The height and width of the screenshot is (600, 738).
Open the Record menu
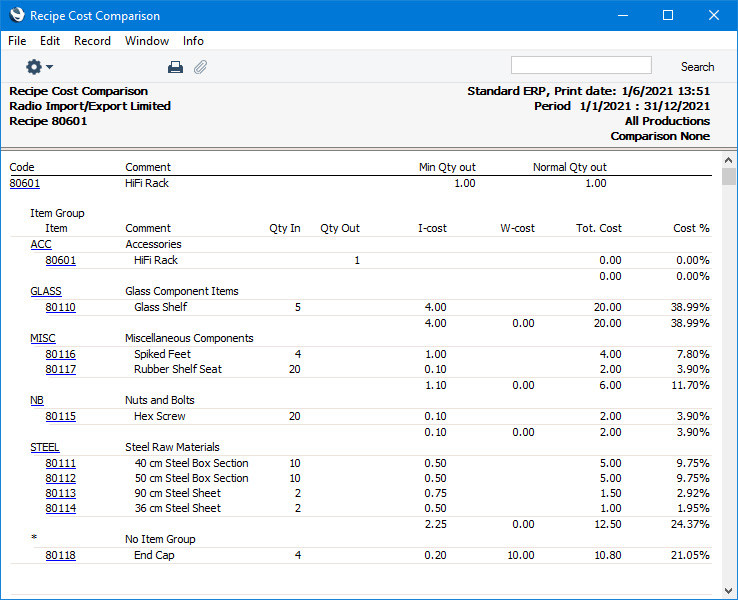(x=92, y=41)
